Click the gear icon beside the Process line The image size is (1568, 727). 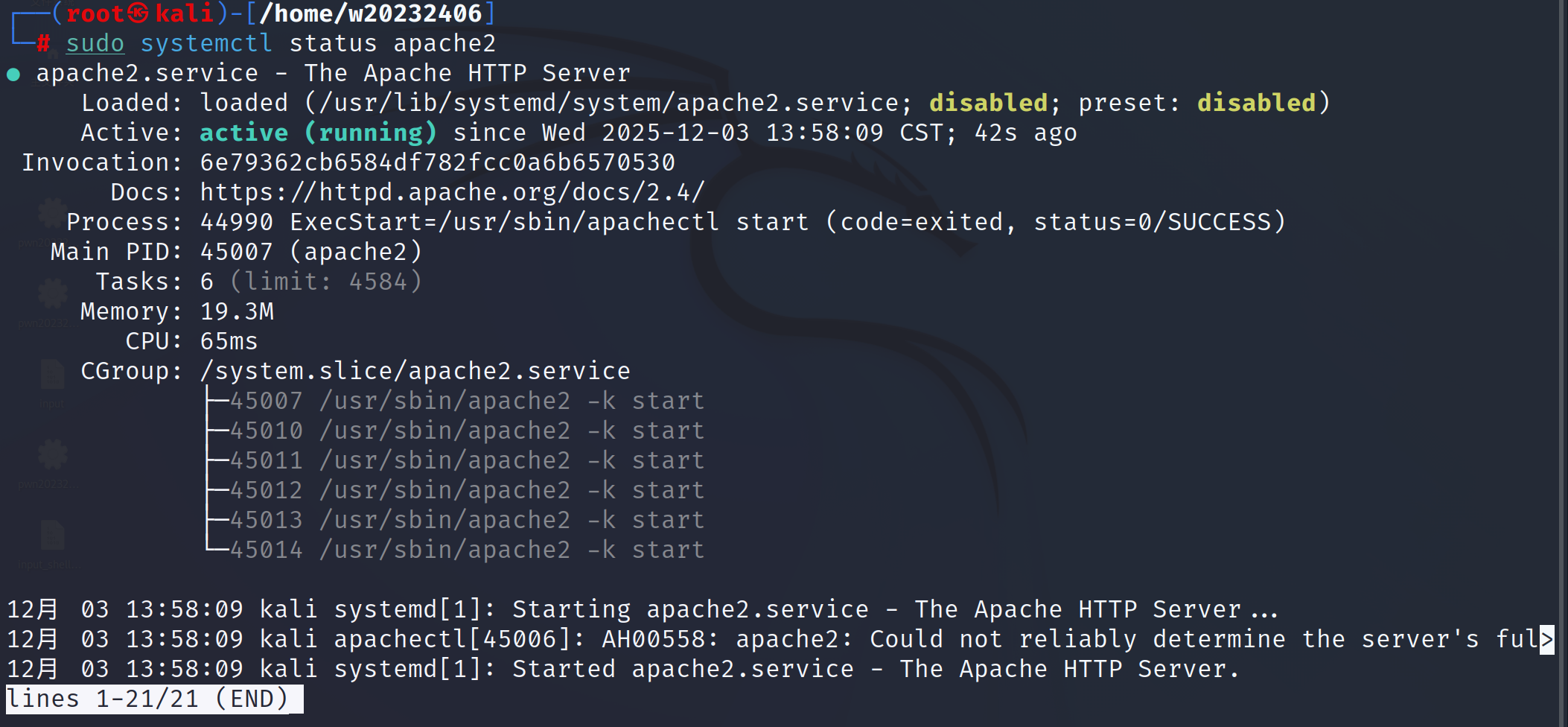coord(51,215)
